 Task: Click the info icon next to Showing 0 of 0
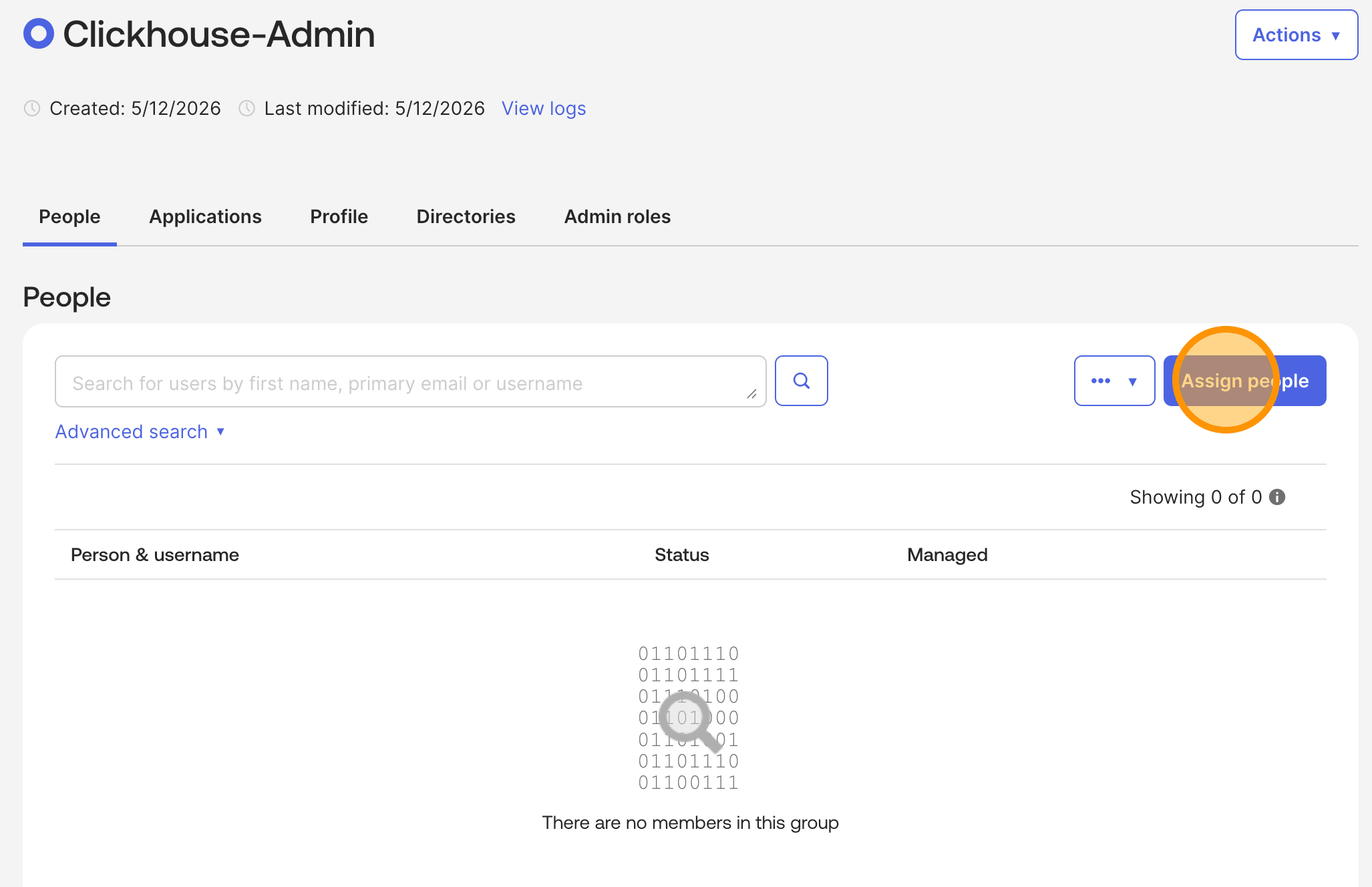(1276, 497)
